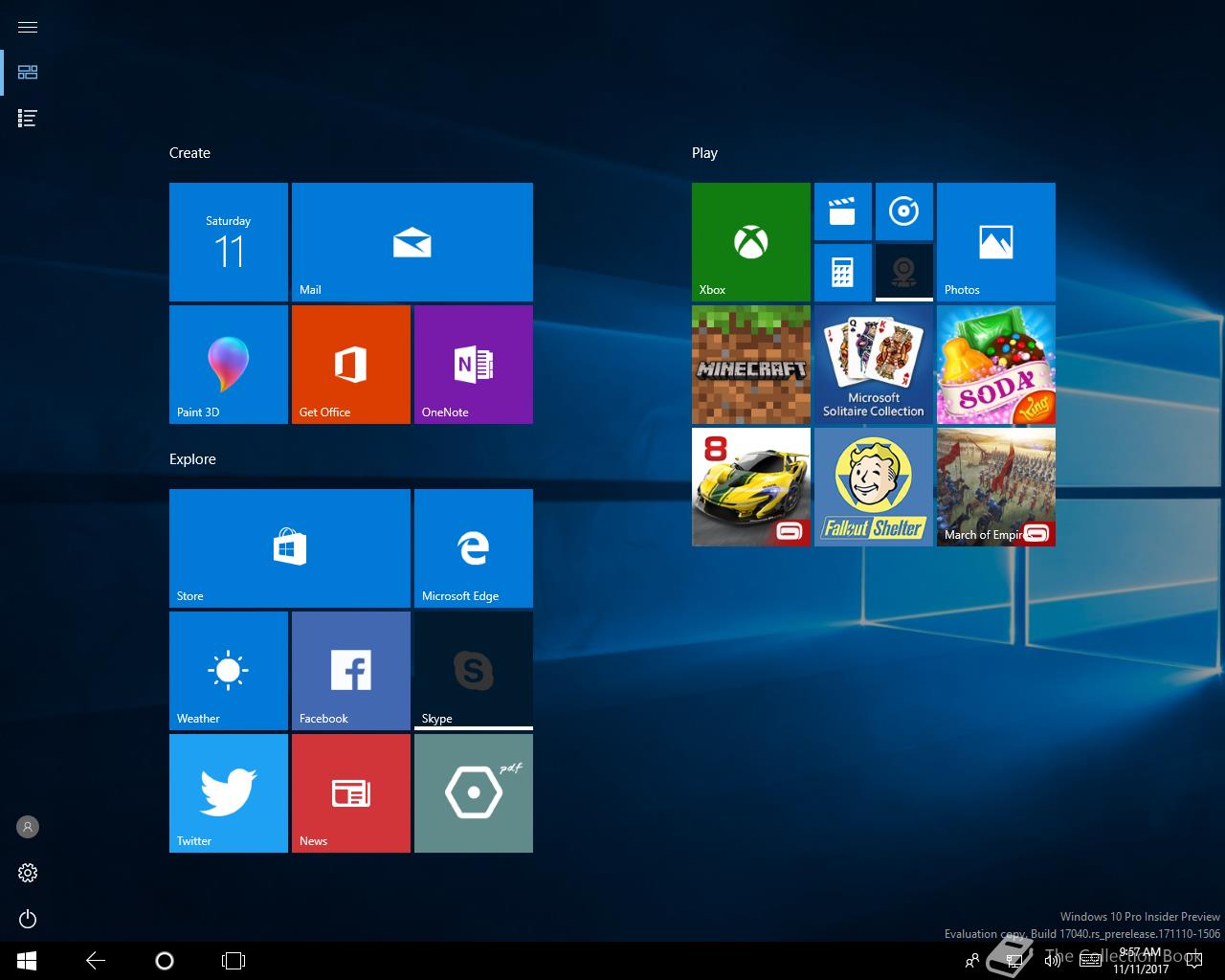Open the News tile
Image resolution: width=1225 pixels, height=980 pixels.
351,793
